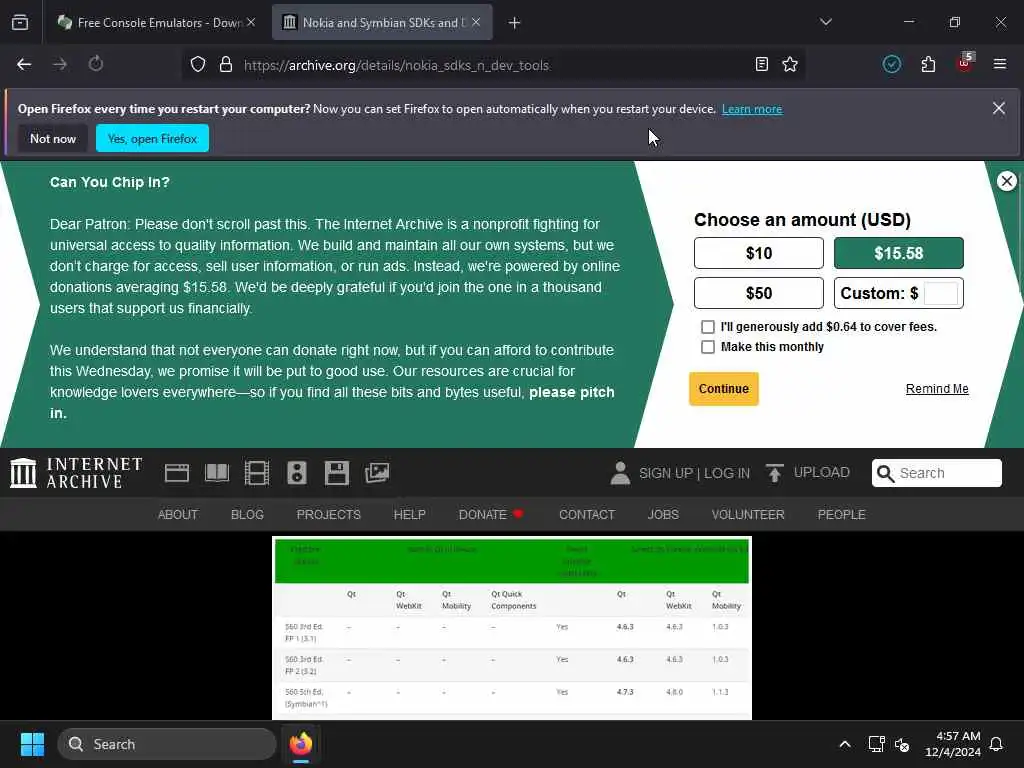Bookmark this page with the star
1024x768 pixels.
tap(790, 64)
